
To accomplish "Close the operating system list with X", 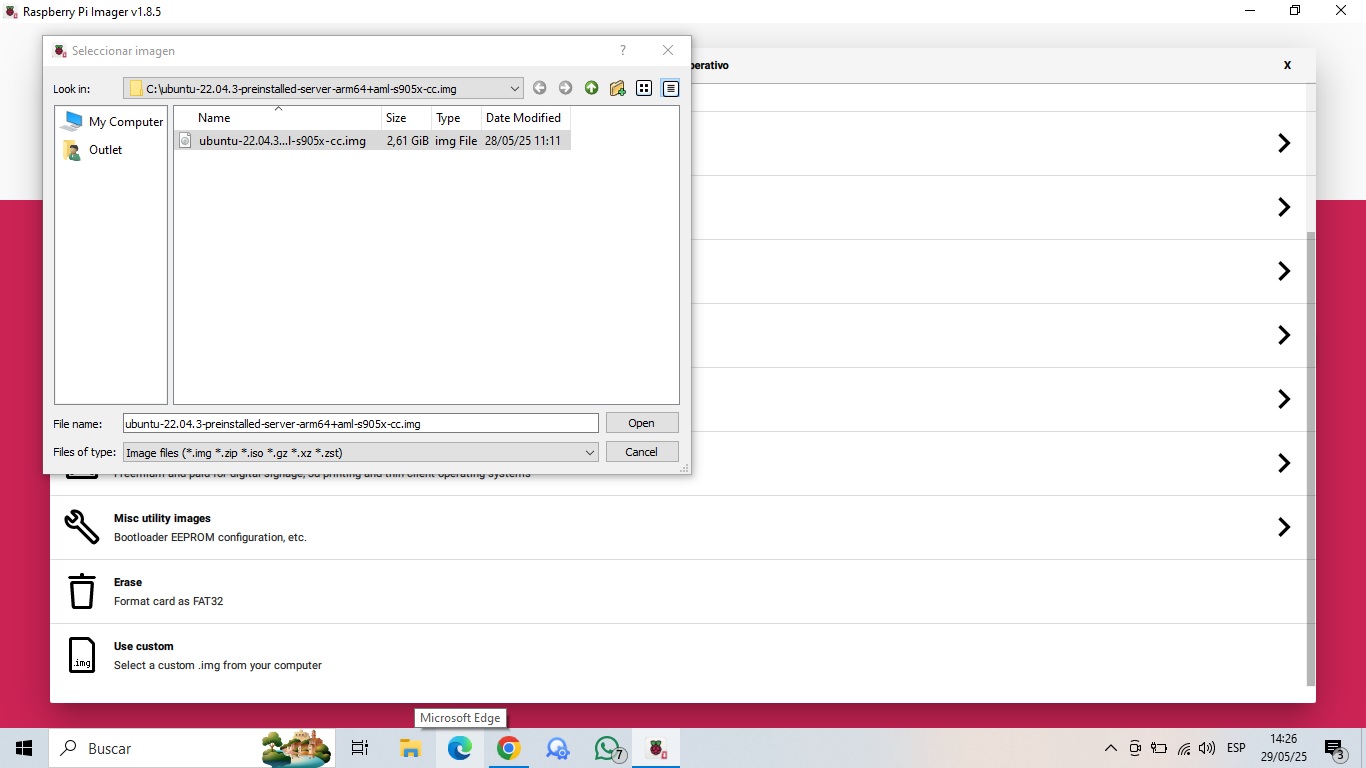I will coord(1287,65).
